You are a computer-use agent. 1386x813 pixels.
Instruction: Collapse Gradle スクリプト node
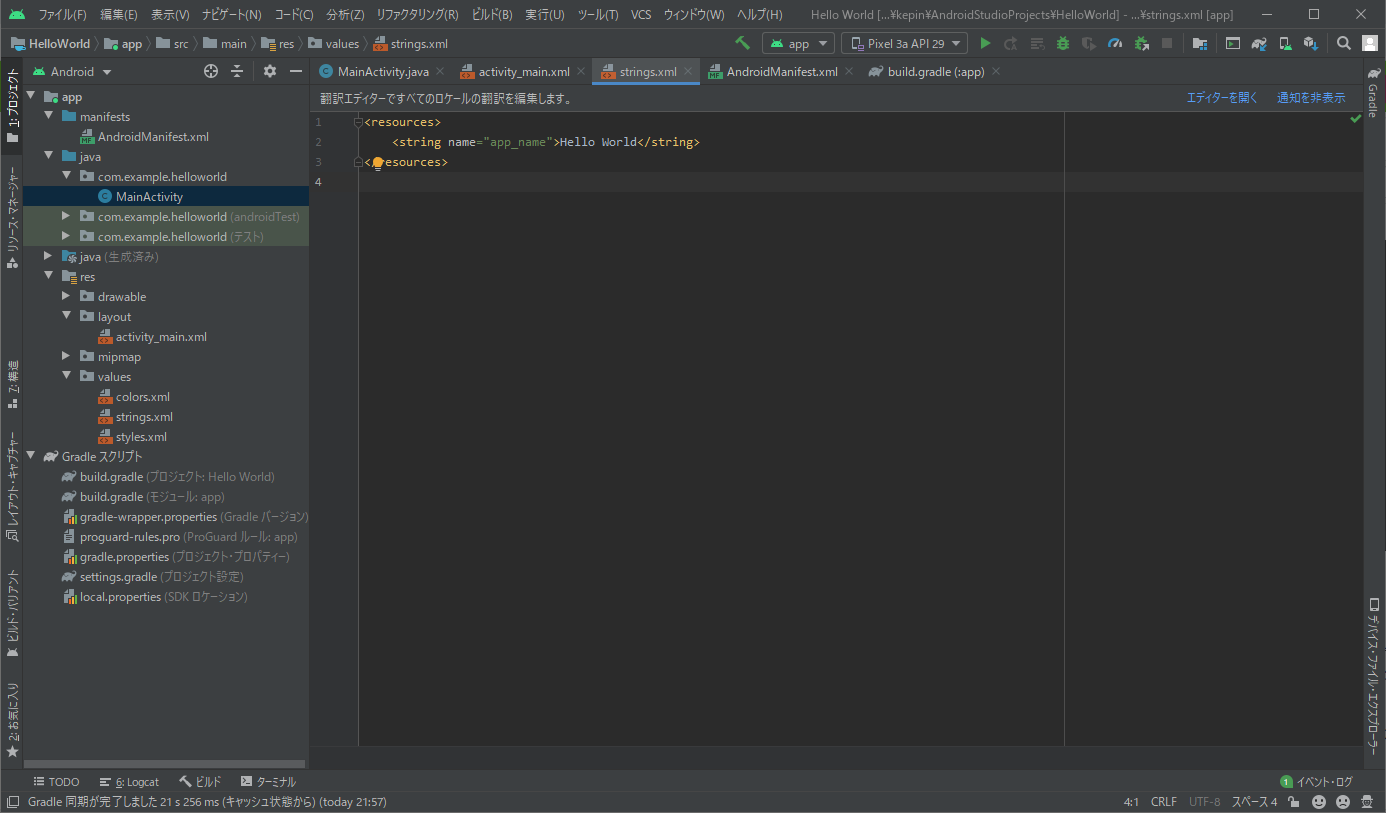point(30,457)
